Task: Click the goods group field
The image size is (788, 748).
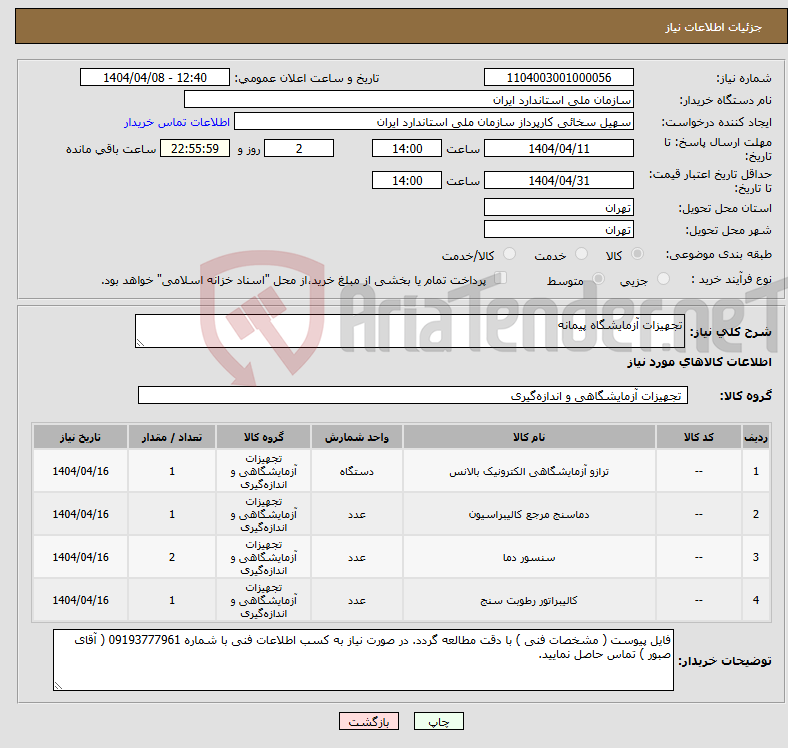Action: pyautogui.click(x=413, y=395)
